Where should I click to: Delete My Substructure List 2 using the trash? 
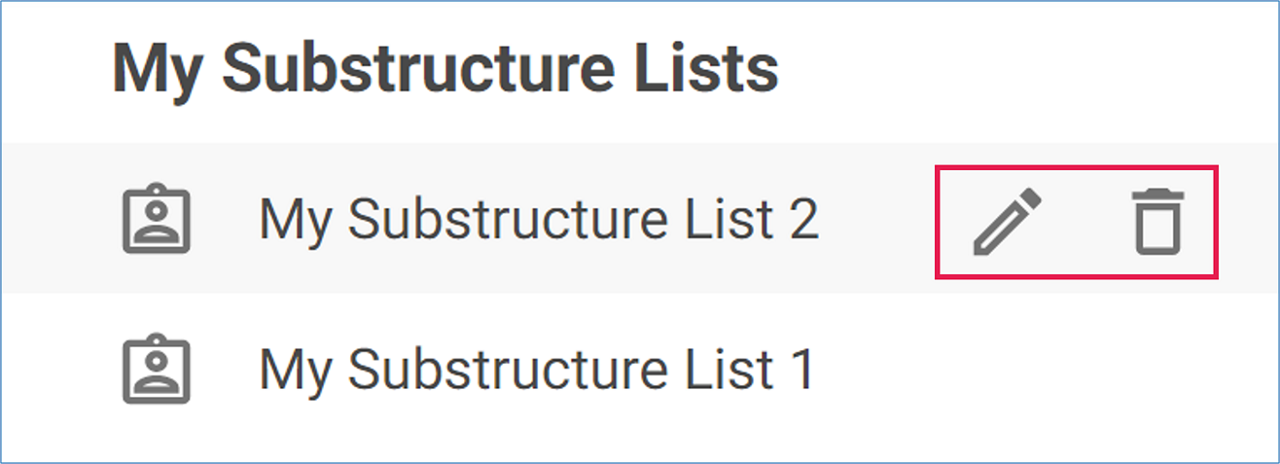pyautogui.click(x=1158, y=220)
